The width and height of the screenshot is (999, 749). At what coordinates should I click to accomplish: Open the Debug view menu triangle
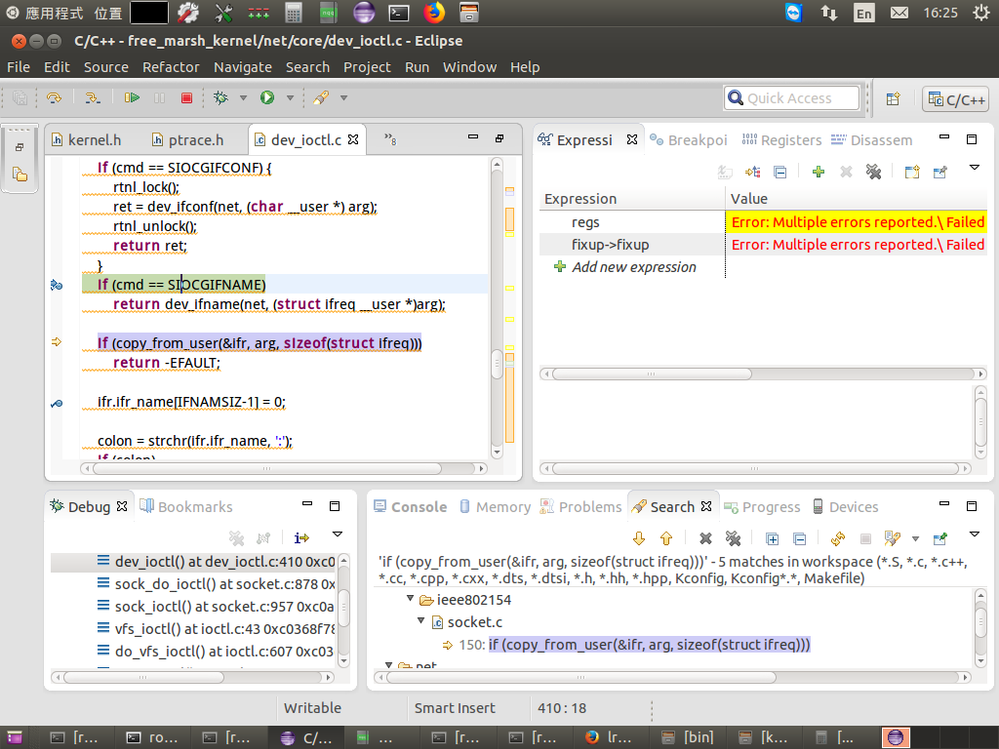tap(338, 534)
